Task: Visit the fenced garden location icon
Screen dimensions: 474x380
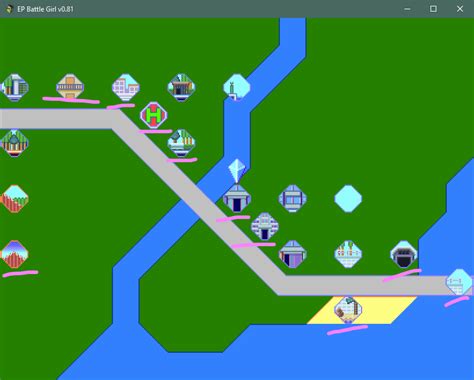Action: pos(348,254)
